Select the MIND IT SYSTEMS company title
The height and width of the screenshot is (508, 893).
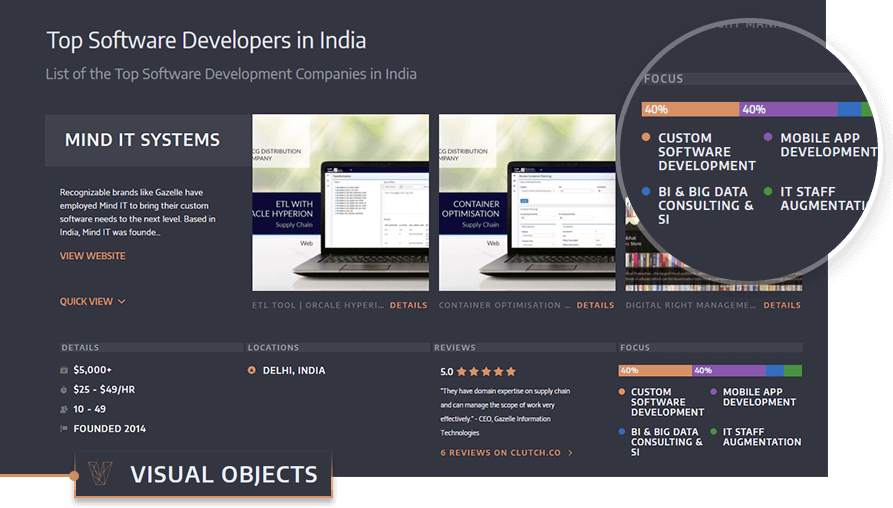pyautogui.click(x=142, y=140)
